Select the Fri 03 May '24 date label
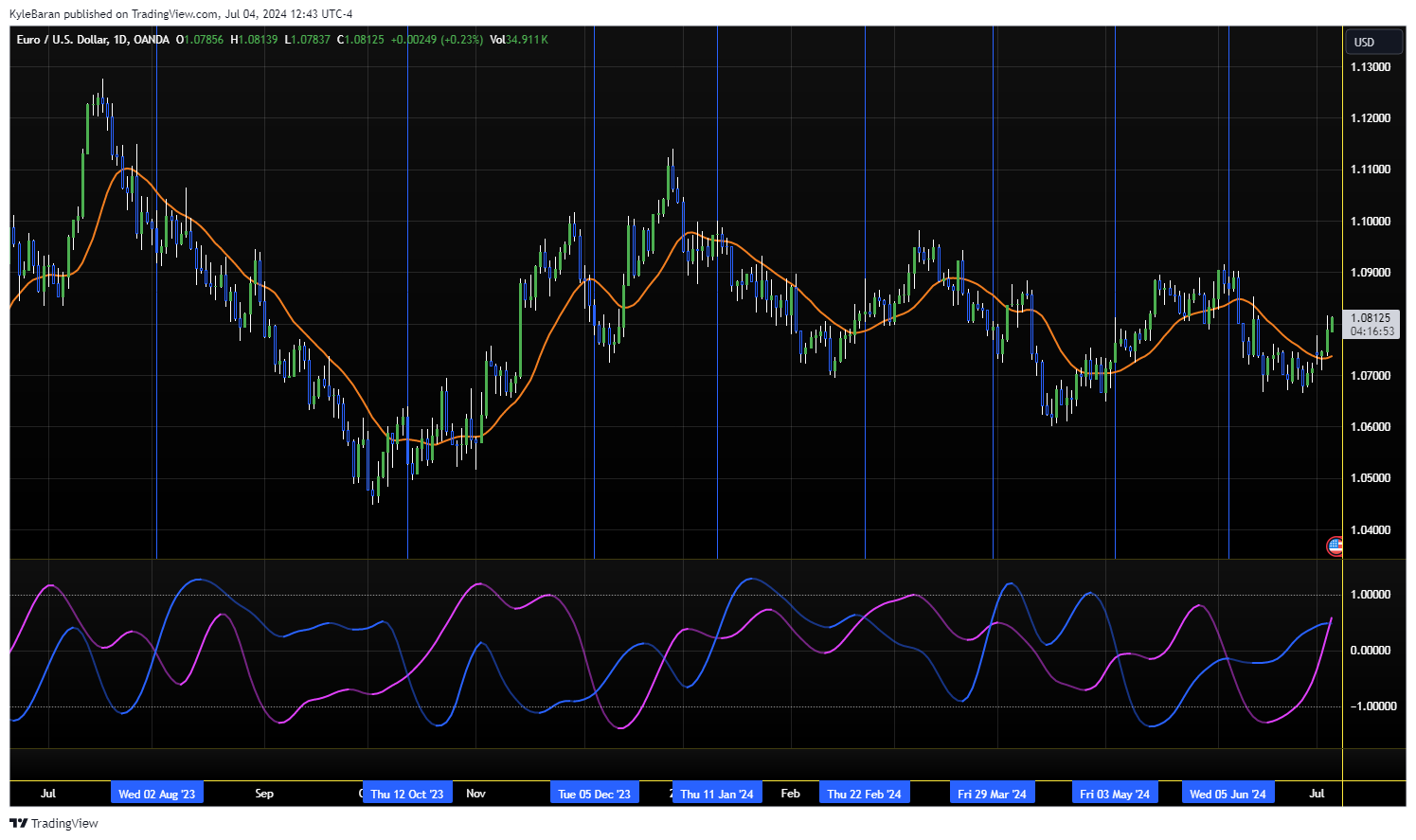This screenshot has height=840, width=1416. (x=1115, y=794)
